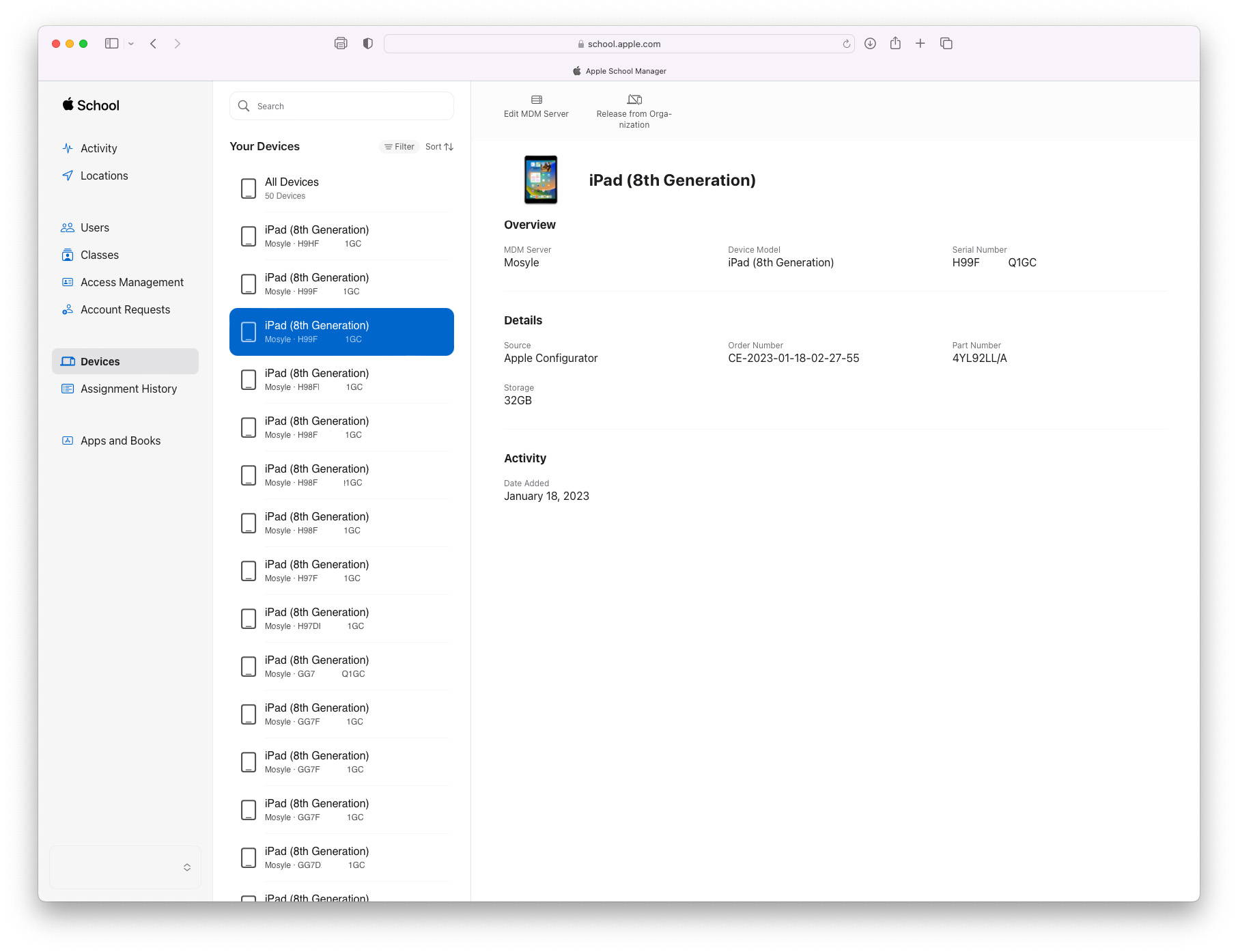Open Classes in sidebar

(x=100, y=255)
